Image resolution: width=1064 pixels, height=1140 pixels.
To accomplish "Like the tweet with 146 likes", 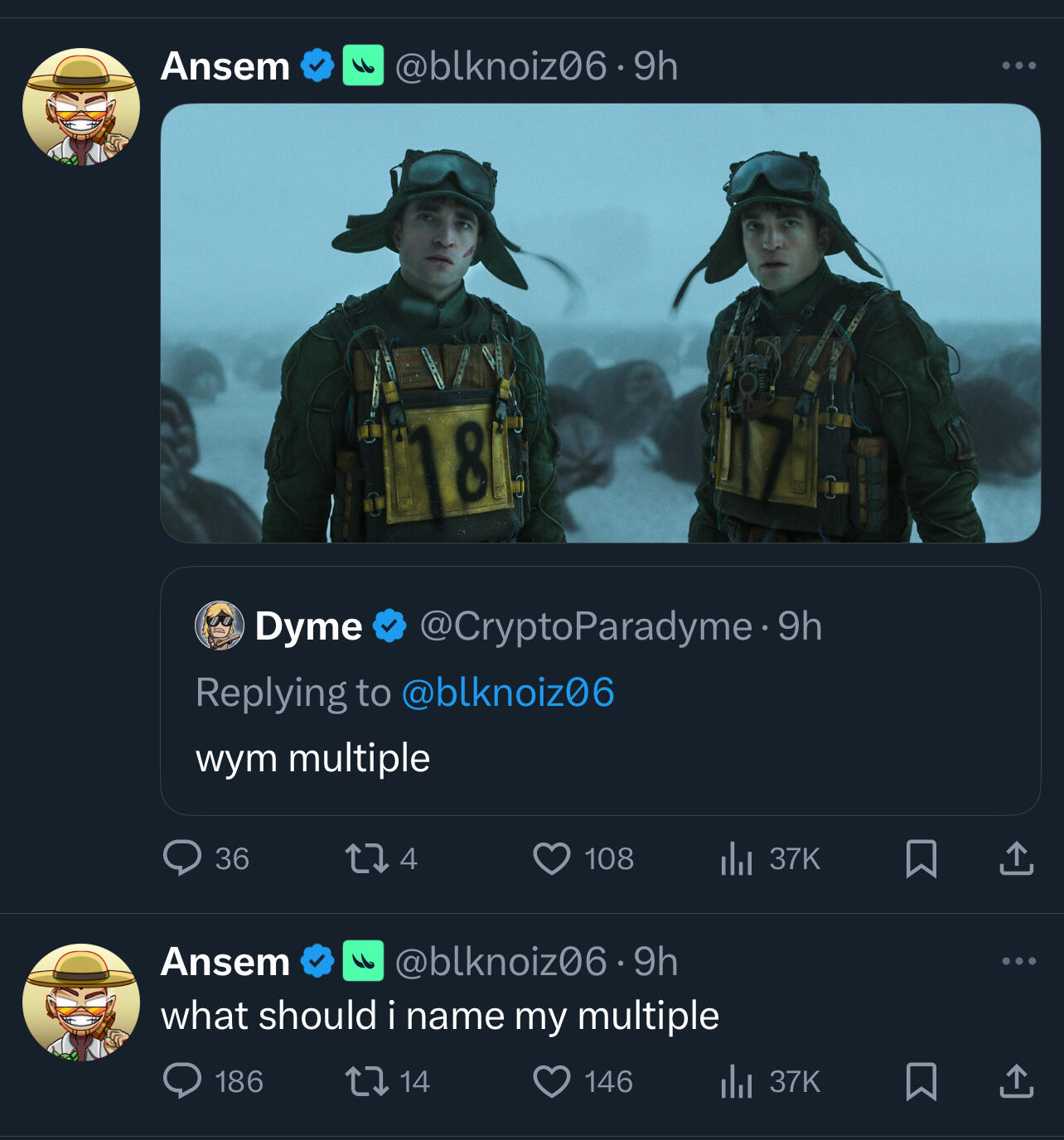I will click(x=552, y=1081).
